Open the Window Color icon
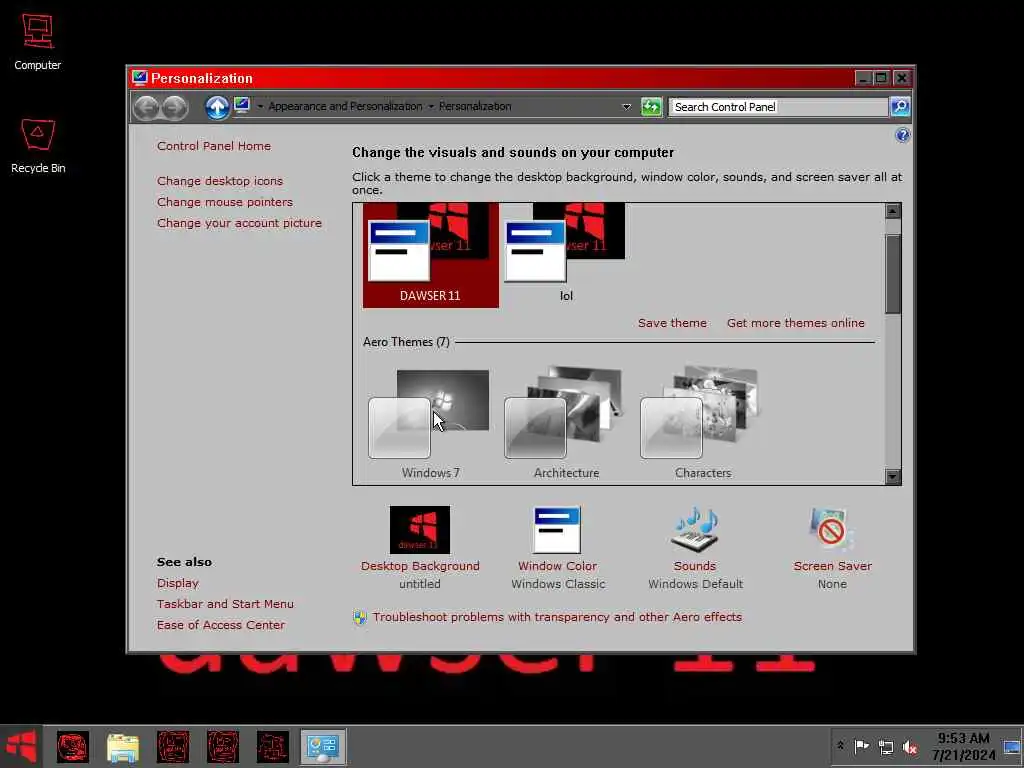Screen dimensions: 1024x768 pos(557,530)
